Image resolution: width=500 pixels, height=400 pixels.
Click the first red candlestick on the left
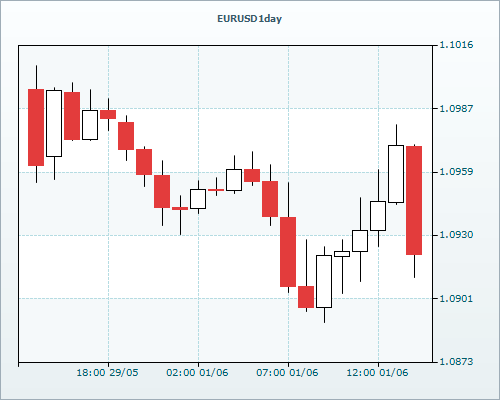pyautogui.click(x=36, y=127)
